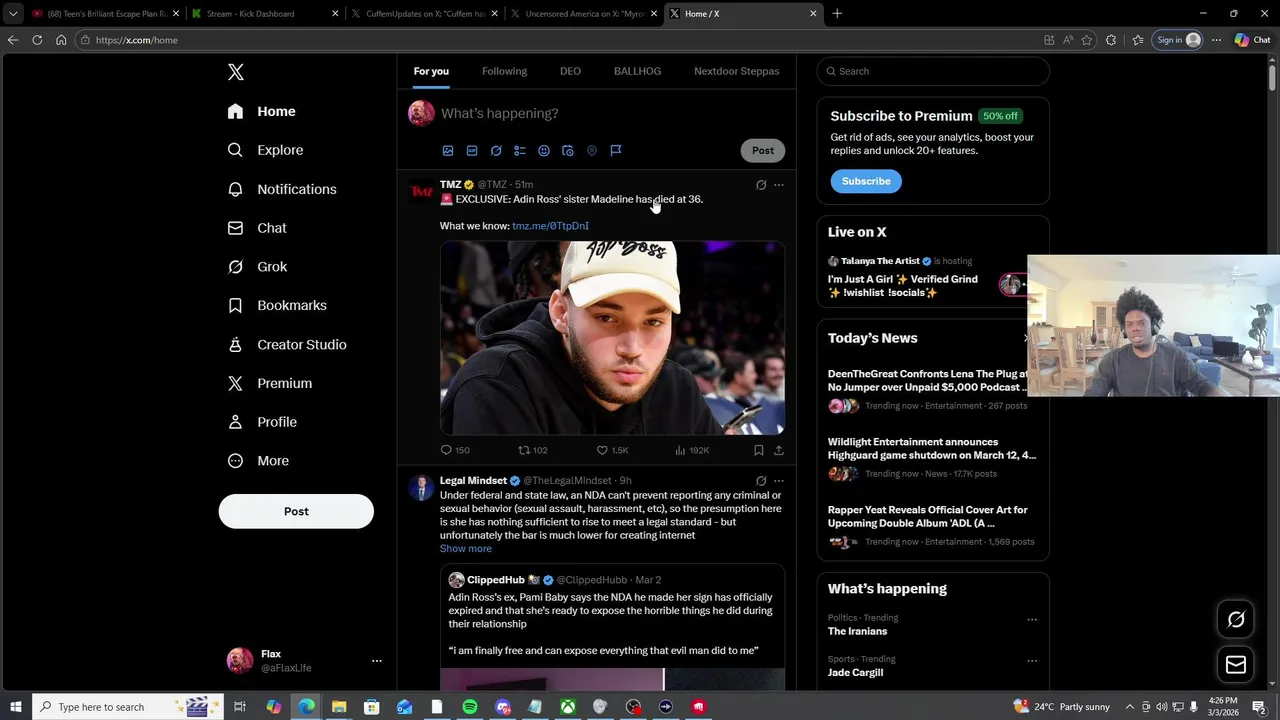Screen dimensions: 1280x720
Task: Favorite this page with the star icon
Action: (1087, 40)
